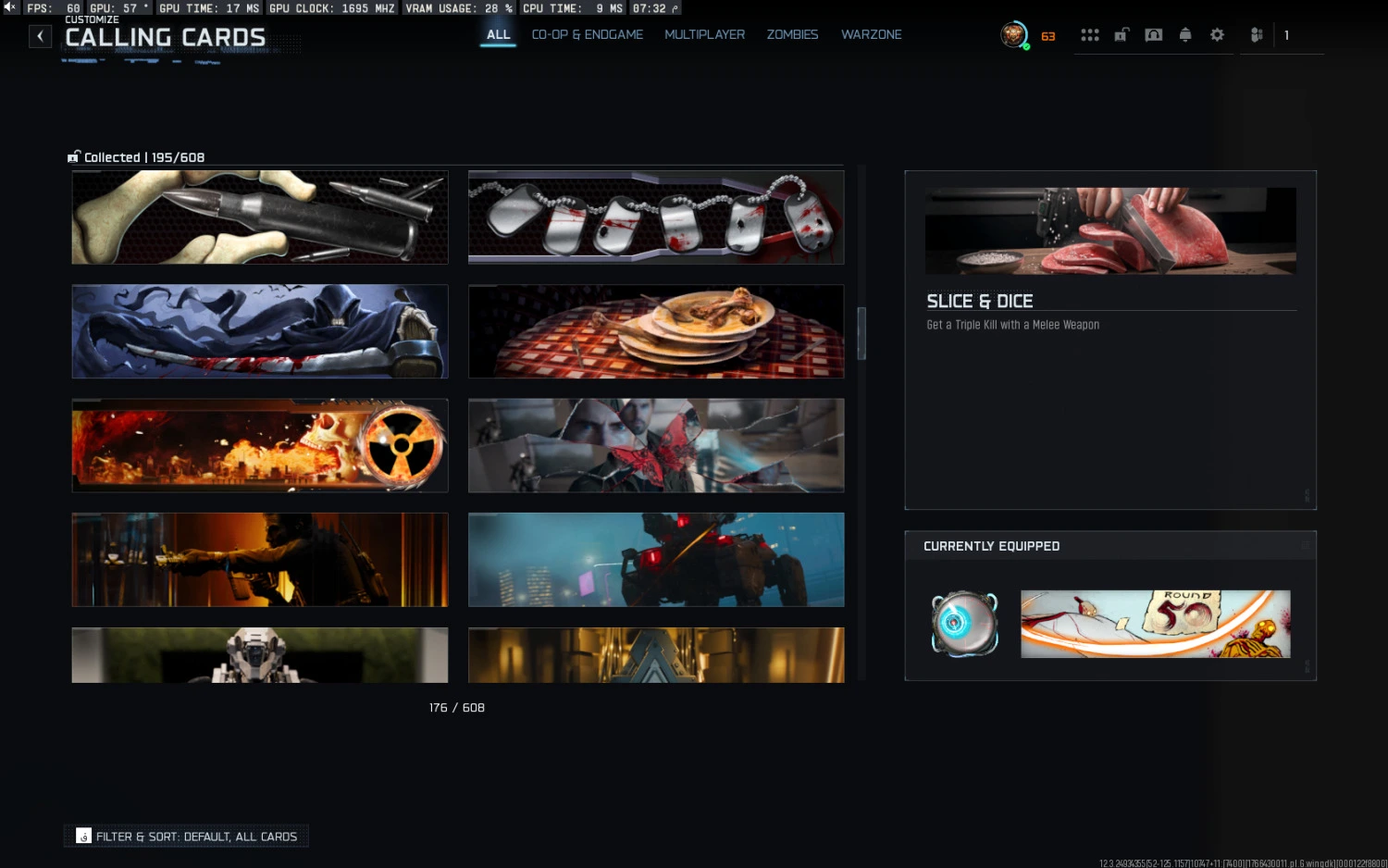This screenshot has width=1388, height=868.
Task: Go back using the left chevron button
Action: point(40,36)
